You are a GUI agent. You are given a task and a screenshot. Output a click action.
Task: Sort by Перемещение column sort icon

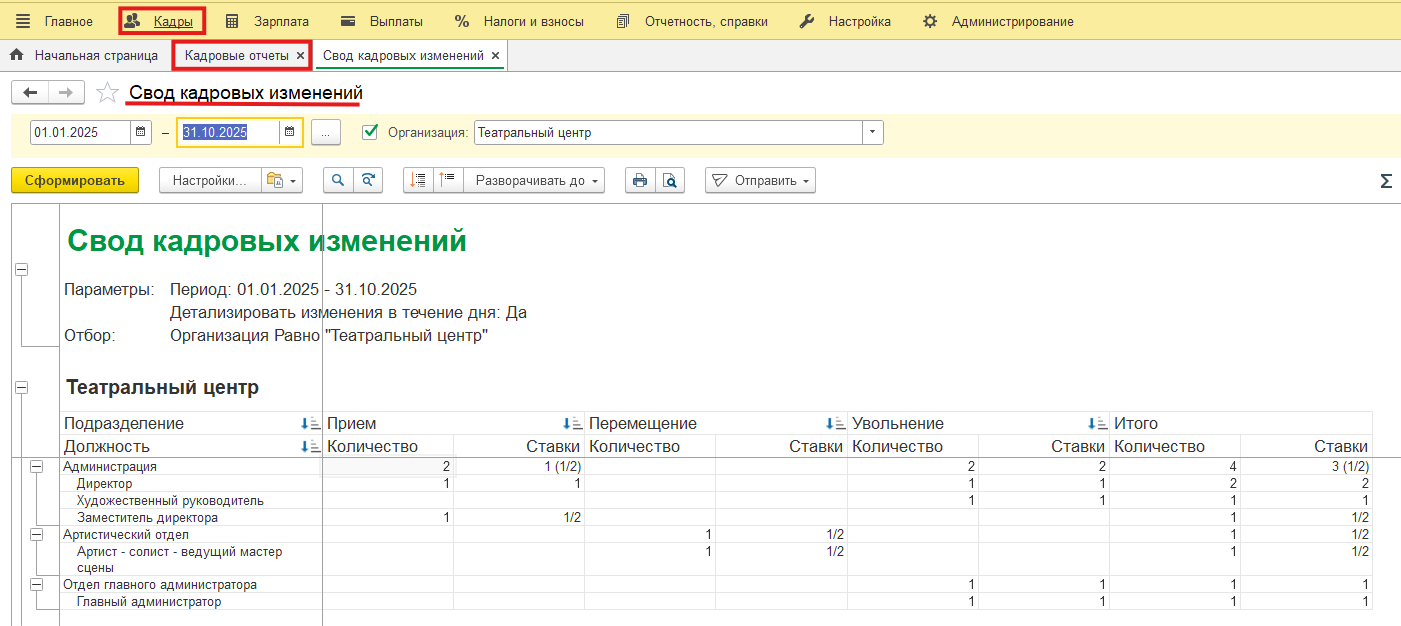pyautogui.click(x=835, y=424)
